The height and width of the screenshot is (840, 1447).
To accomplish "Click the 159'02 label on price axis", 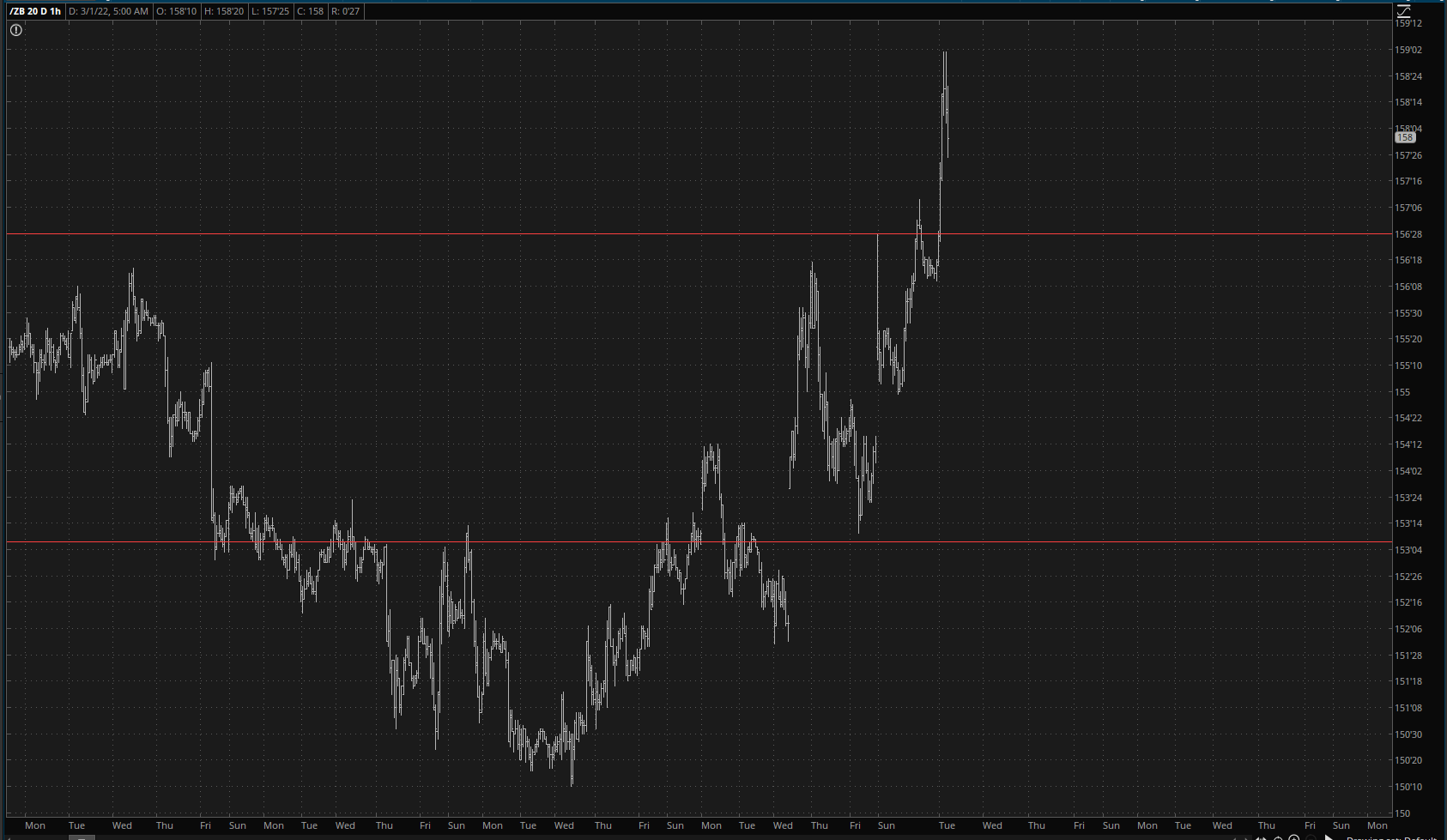I will [x=1408, y=50].
